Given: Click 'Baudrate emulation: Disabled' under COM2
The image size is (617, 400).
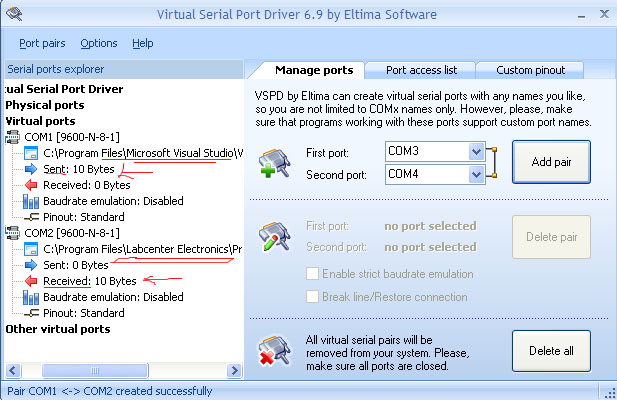Looking at the screenshot, I should (x=113, y=297).
